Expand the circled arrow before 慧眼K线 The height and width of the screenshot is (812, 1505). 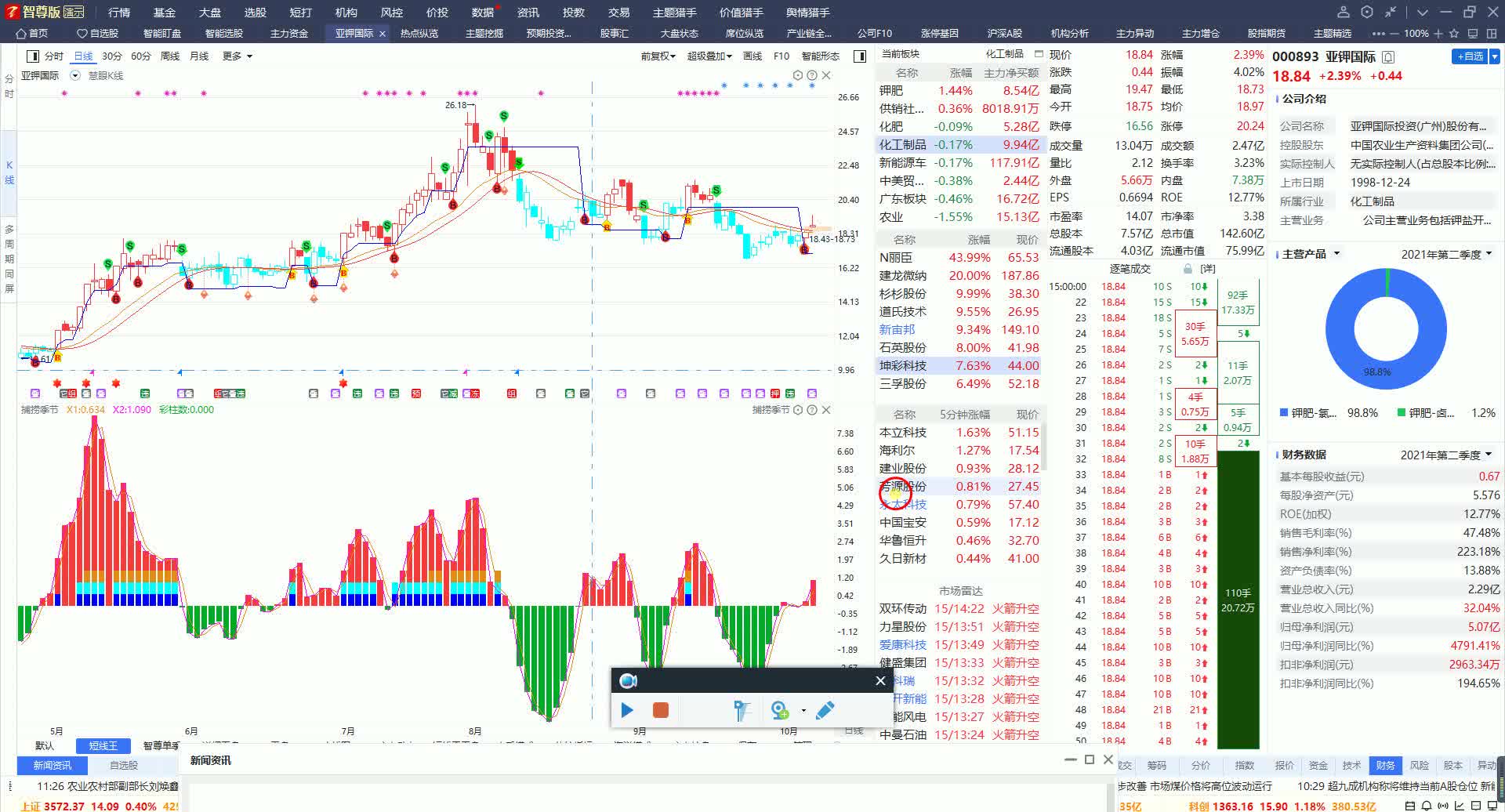click(75, 76)
